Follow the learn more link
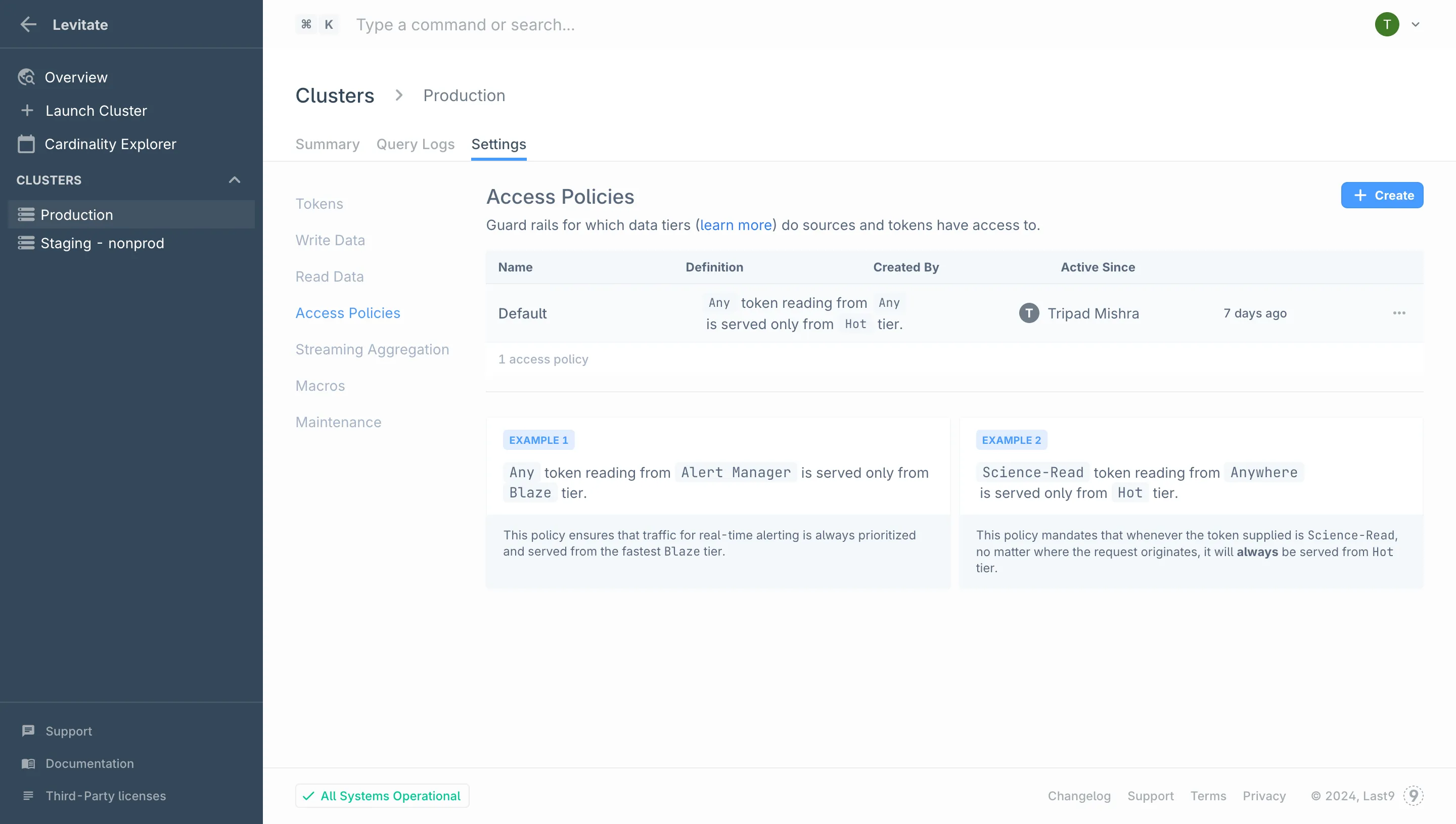 coord(736,225)
